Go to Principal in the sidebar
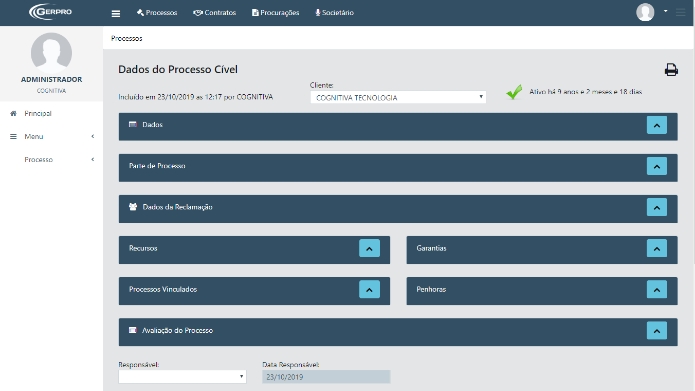The height and width of the screenshot is (391, 695). pyautogui.click(x=38, y=113)
